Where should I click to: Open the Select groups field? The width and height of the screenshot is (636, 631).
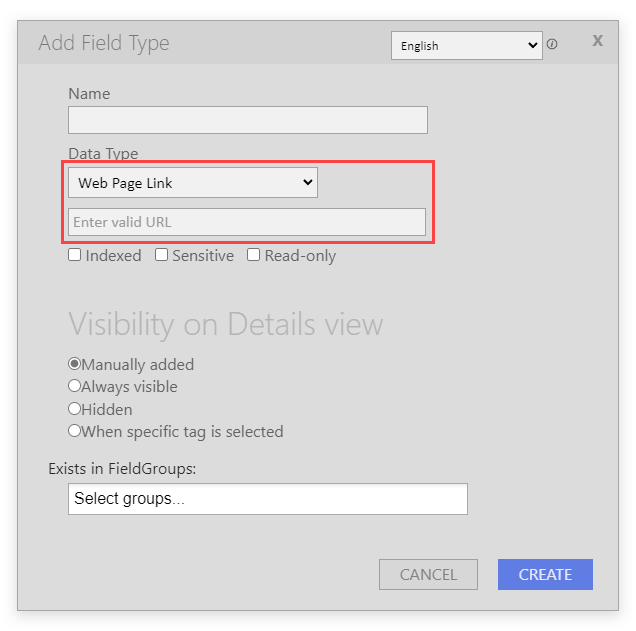(268, 499)
